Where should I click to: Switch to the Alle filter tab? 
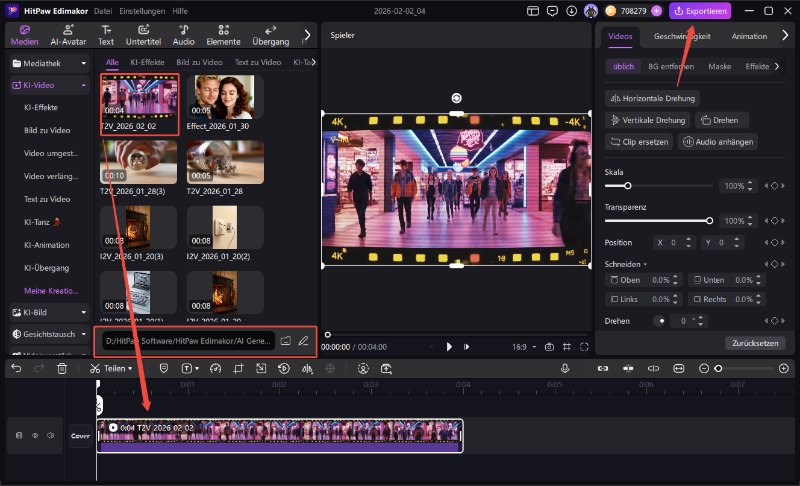click(112, 62)
